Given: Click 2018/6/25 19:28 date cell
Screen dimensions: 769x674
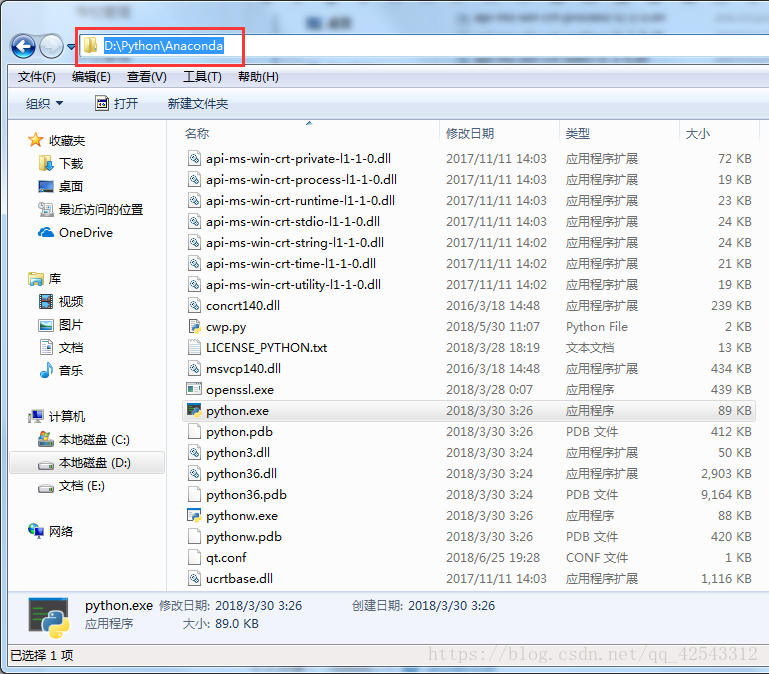Looking at the screenshot, I should click(493, 558).
